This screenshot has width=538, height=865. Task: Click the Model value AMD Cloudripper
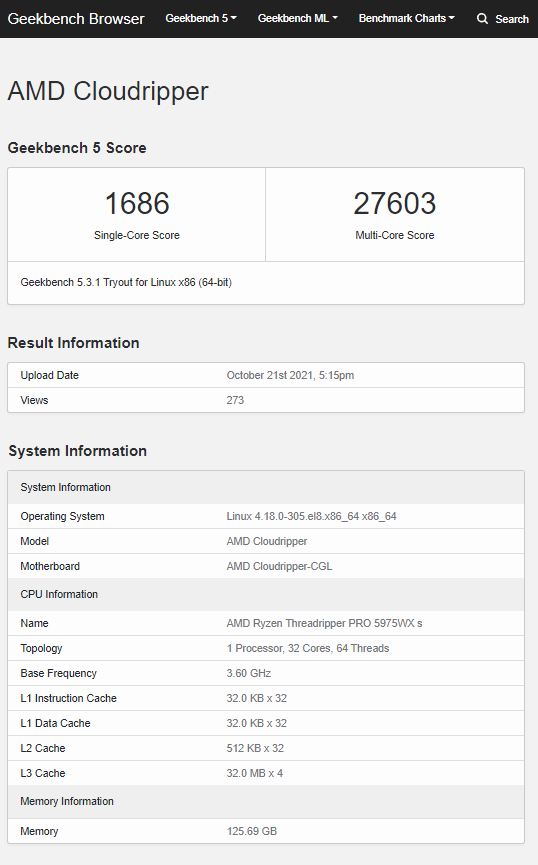click(x=267, y=541)
